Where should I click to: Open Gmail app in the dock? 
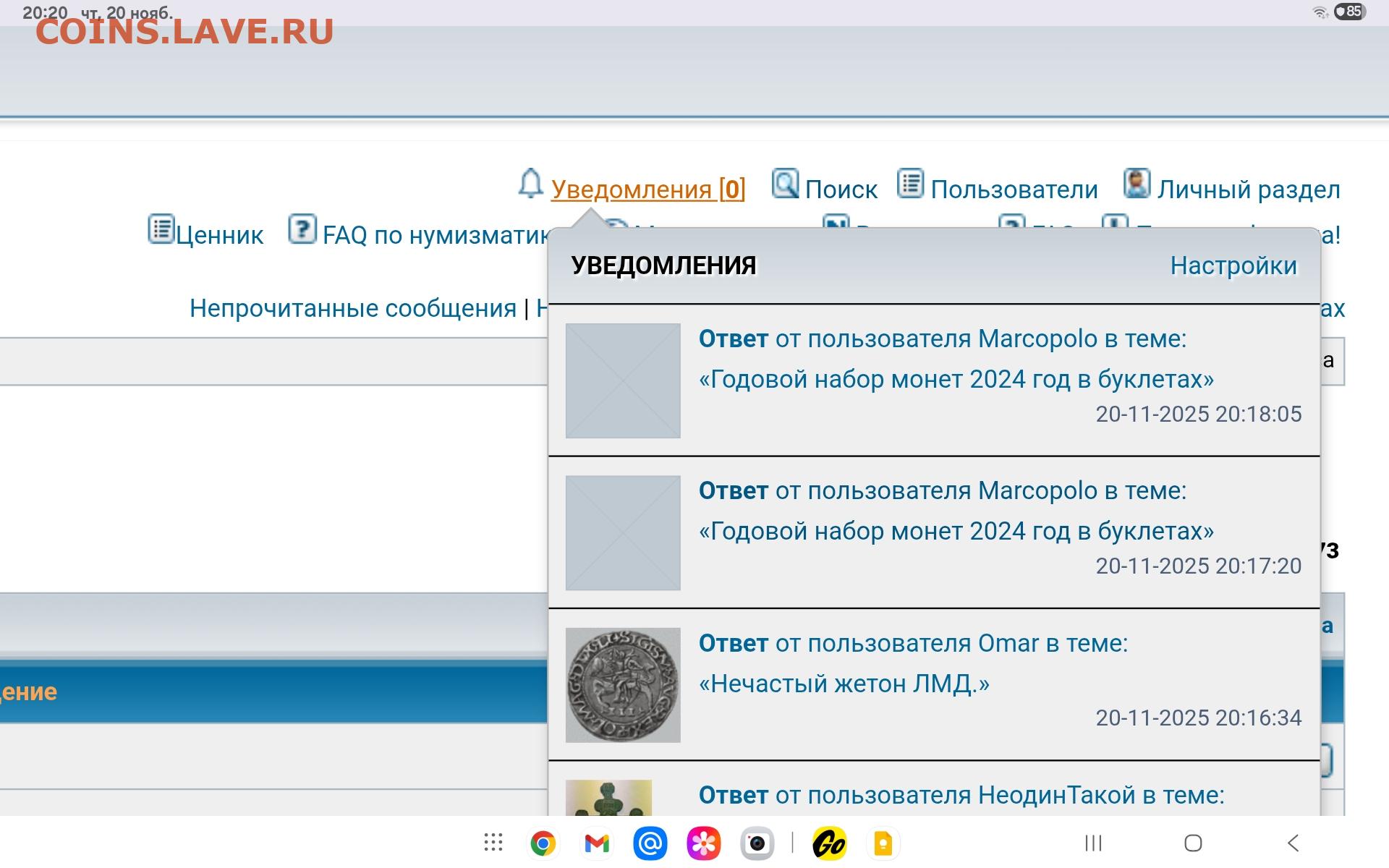pyautogui.click(x=597, y=843)
